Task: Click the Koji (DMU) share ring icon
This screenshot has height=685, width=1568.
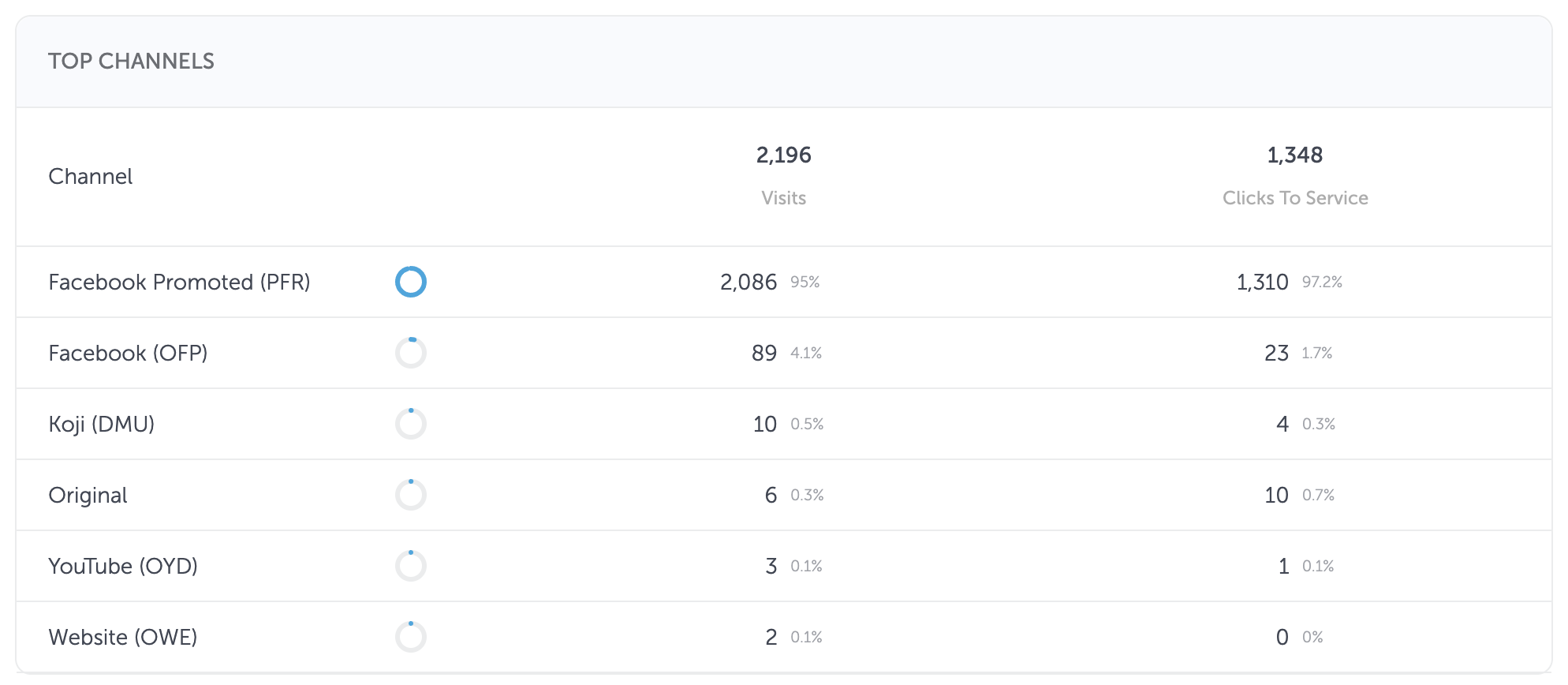Action: click(411, 424)
